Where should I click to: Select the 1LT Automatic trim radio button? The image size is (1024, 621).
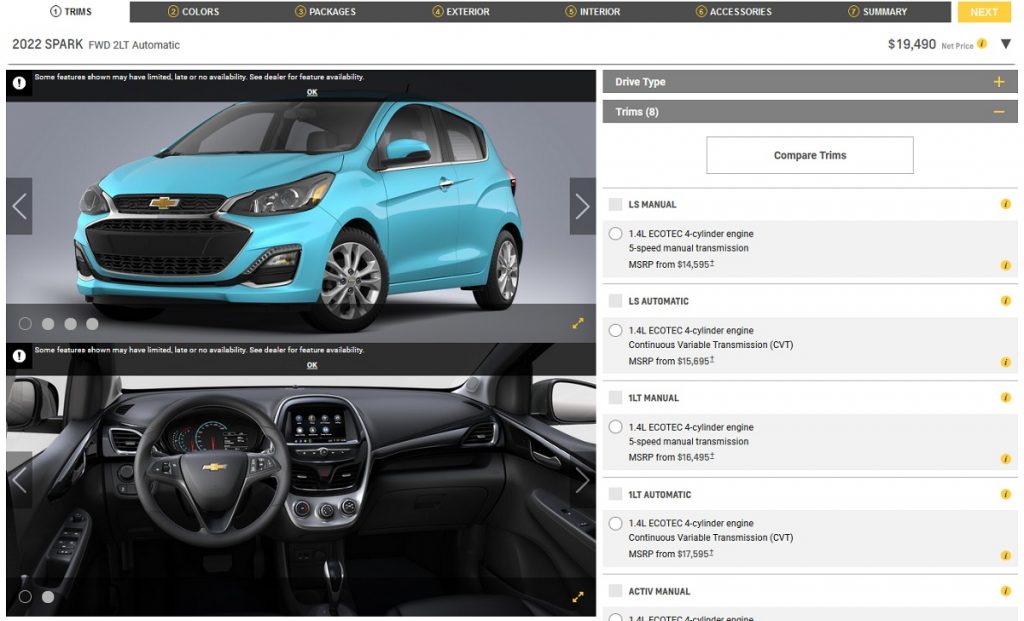tap(615, 524)
